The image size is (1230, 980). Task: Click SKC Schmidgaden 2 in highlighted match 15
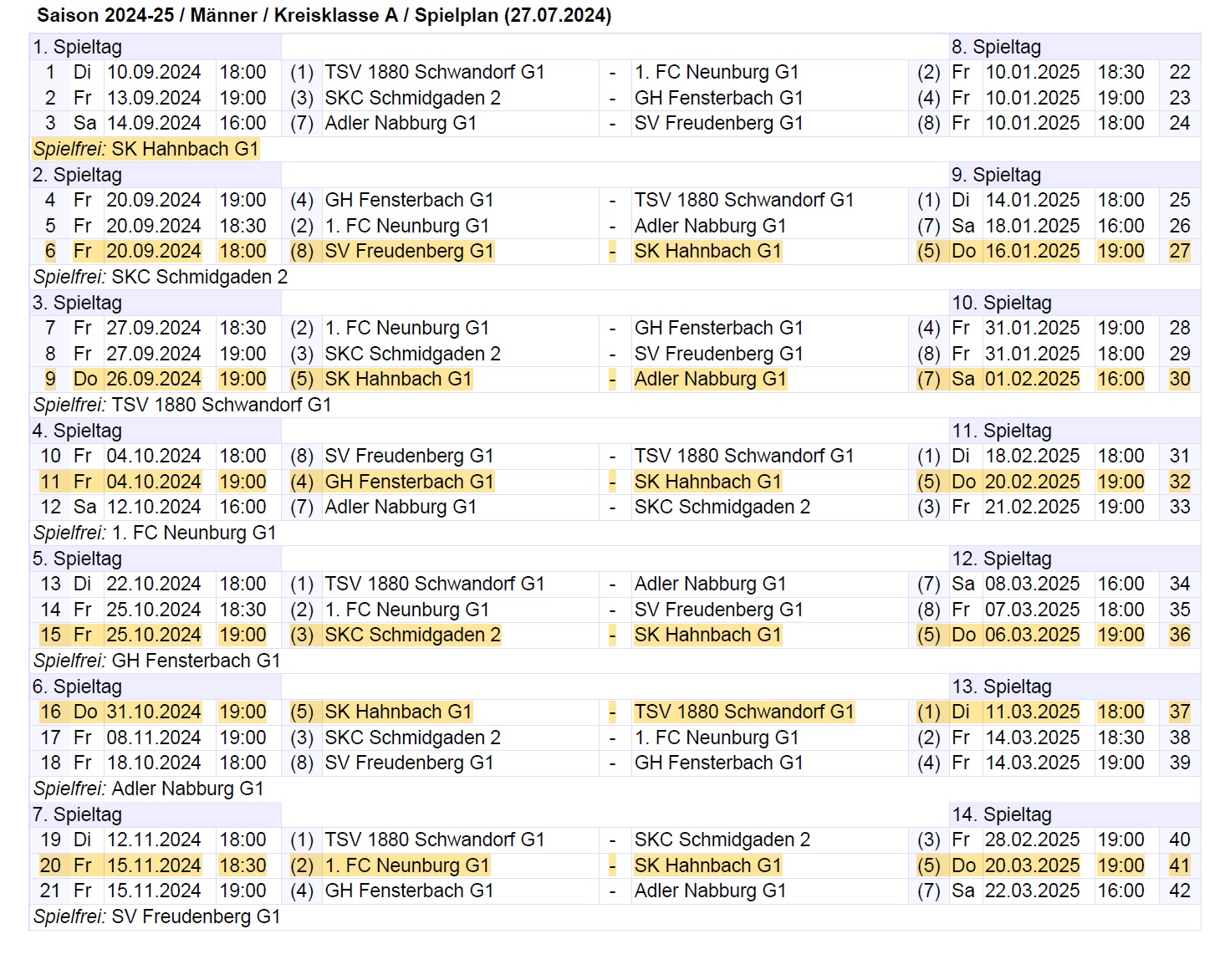[x=412, y=635]
